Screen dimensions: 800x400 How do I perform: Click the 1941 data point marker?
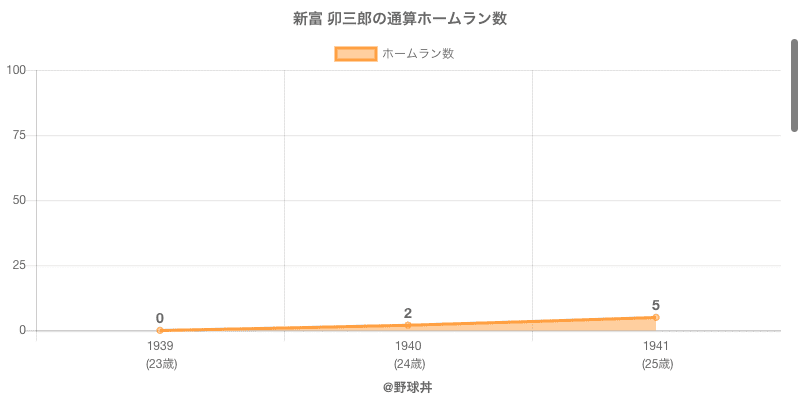coord(656,317)
